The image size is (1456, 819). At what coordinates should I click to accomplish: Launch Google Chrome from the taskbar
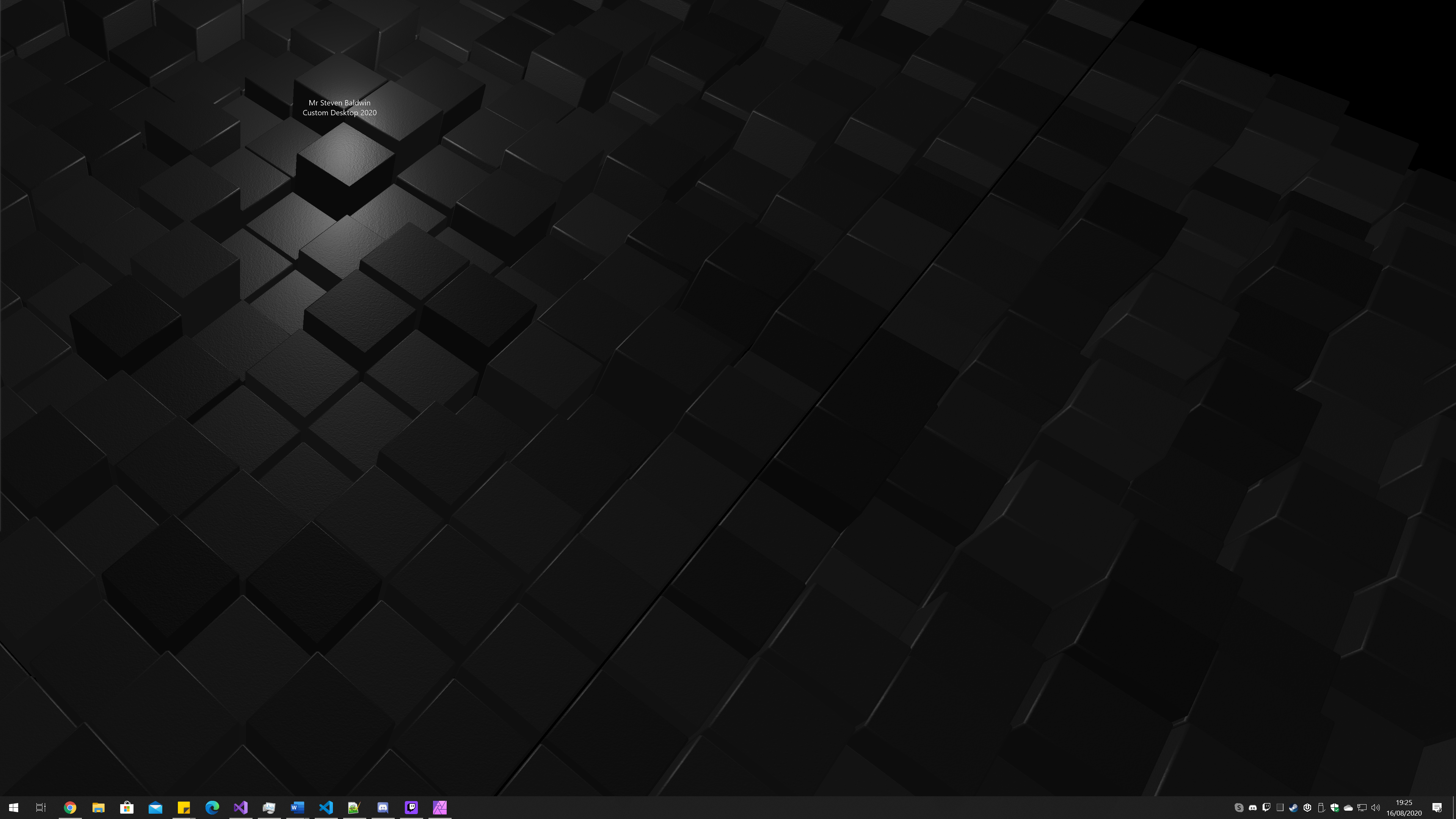tap(70, 807)
